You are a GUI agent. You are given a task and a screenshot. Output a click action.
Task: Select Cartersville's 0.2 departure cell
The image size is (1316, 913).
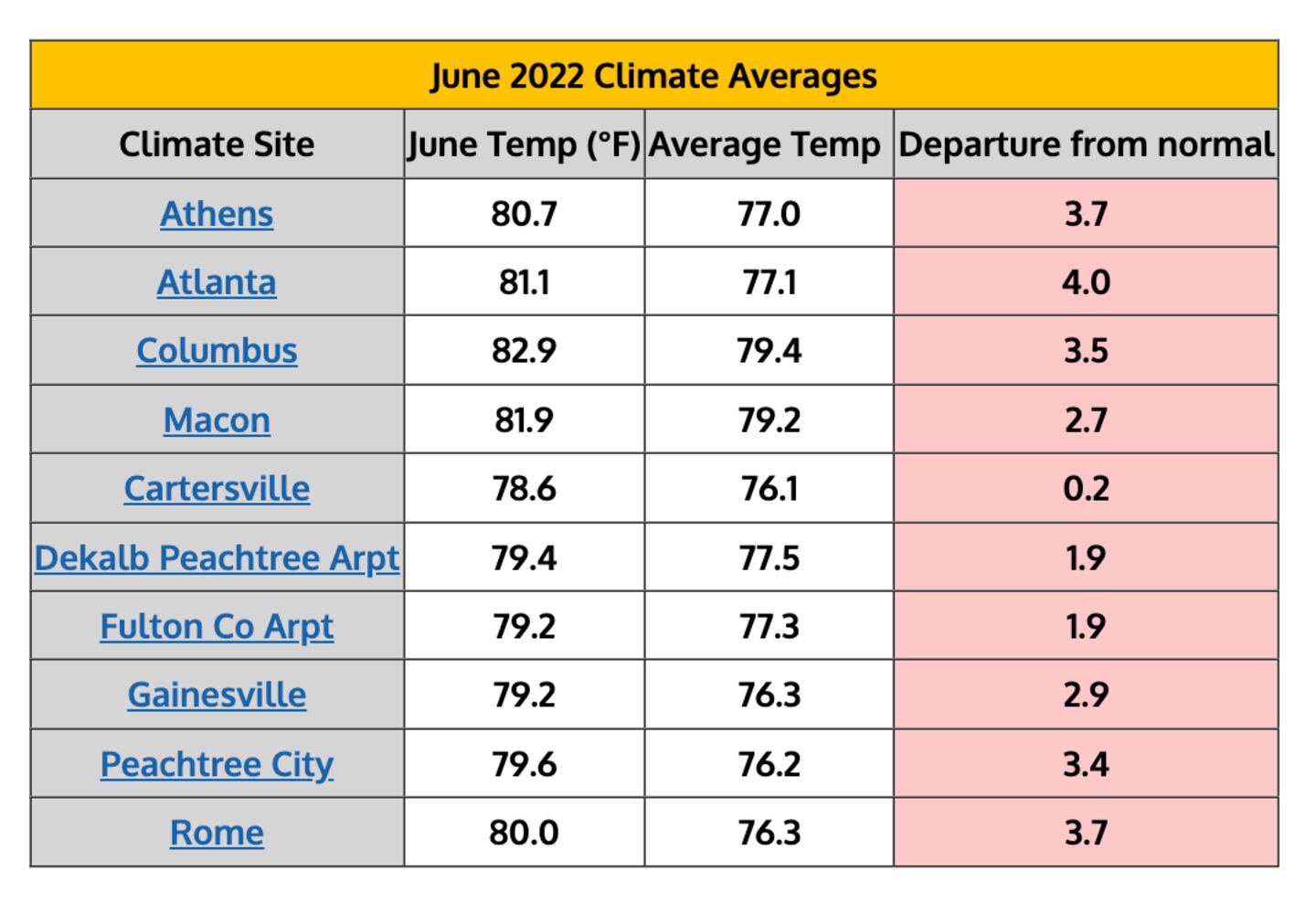(x=1086, y=489)
